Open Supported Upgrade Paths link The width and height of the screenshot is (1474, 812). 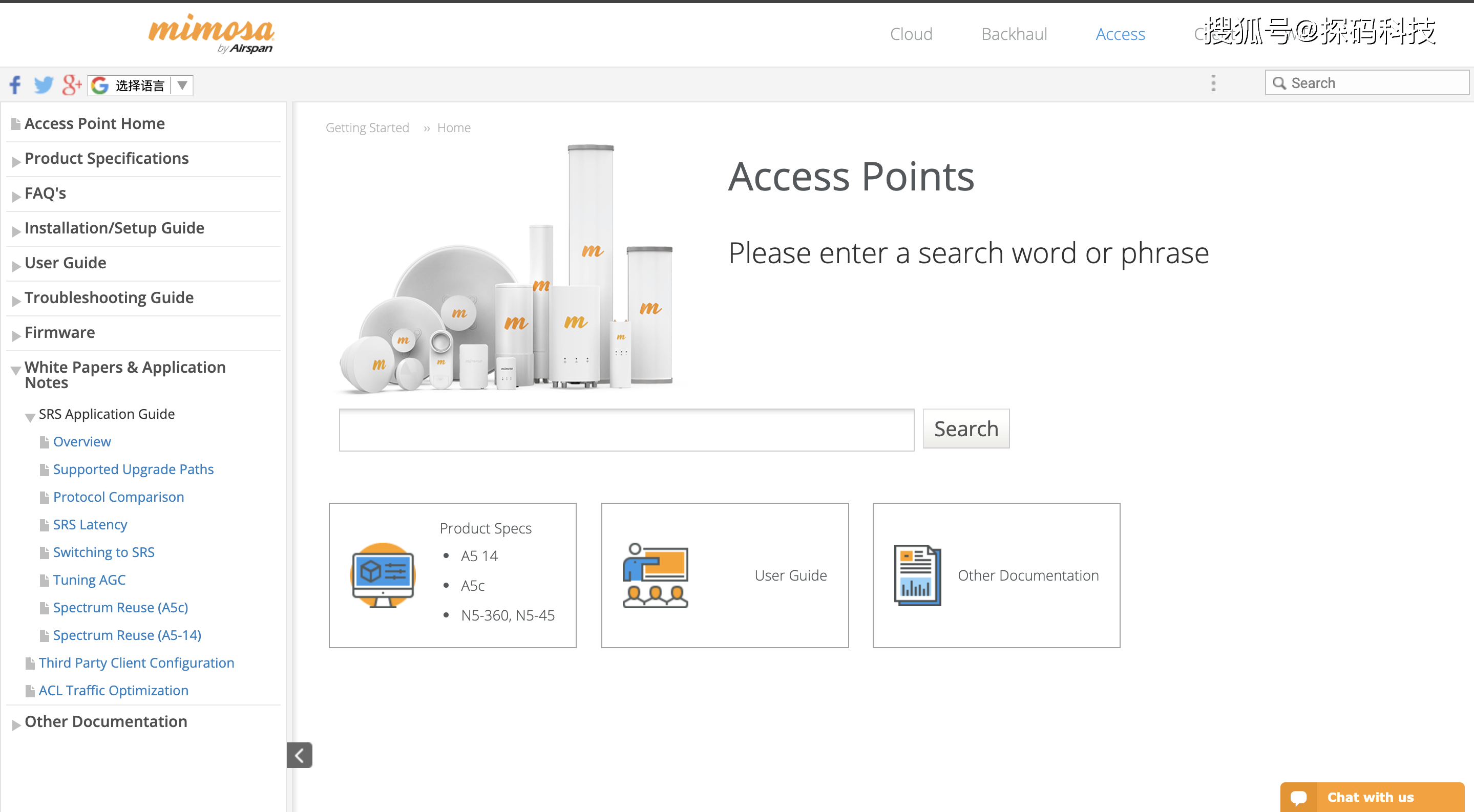pyautogui.click(x=133, y=469)
